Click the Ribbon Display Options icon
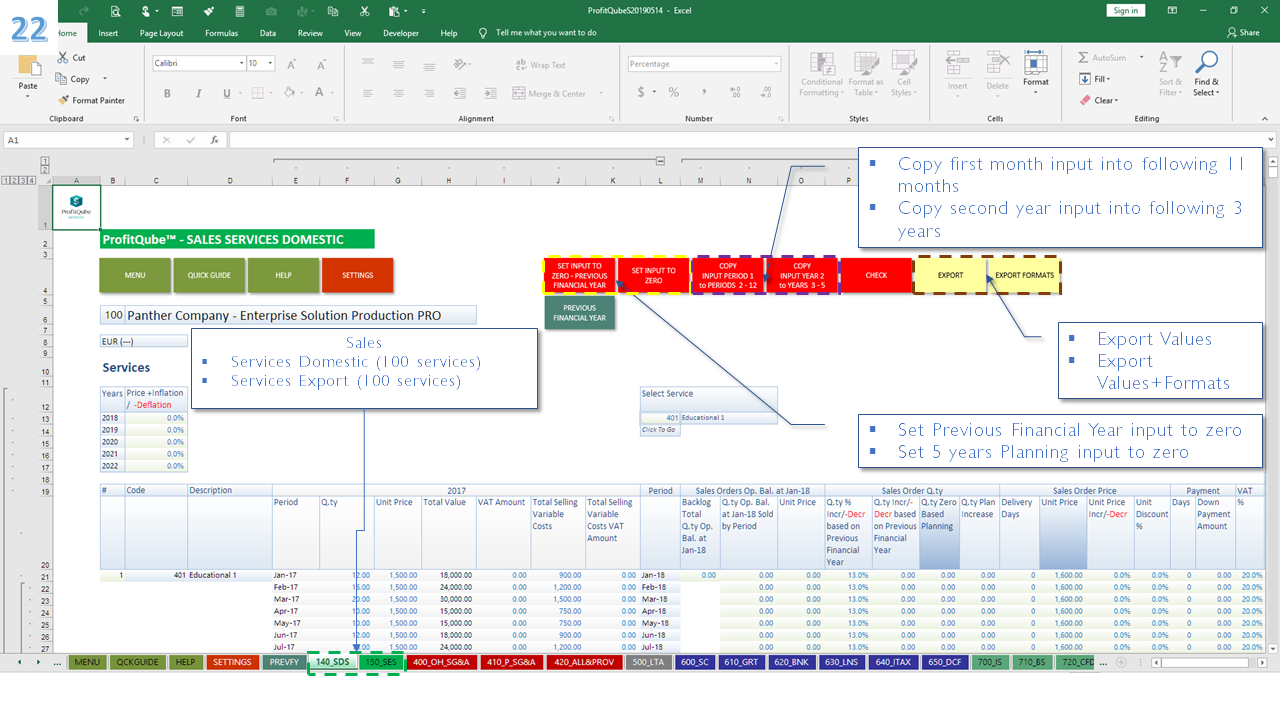The height and width of the screenshot is (720, 1280). coord(1174,10)
